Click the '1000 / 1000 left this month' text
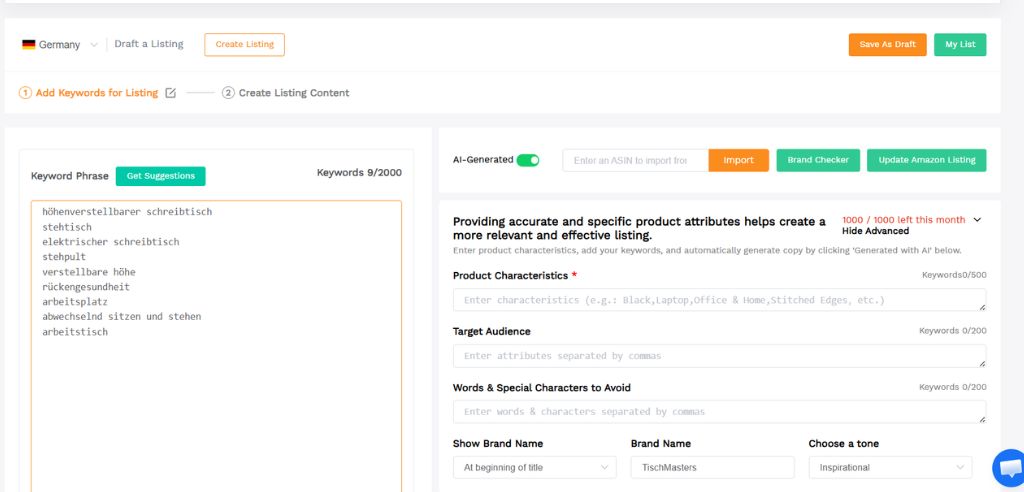This screenshot has height=492, width=1024. 903,220
